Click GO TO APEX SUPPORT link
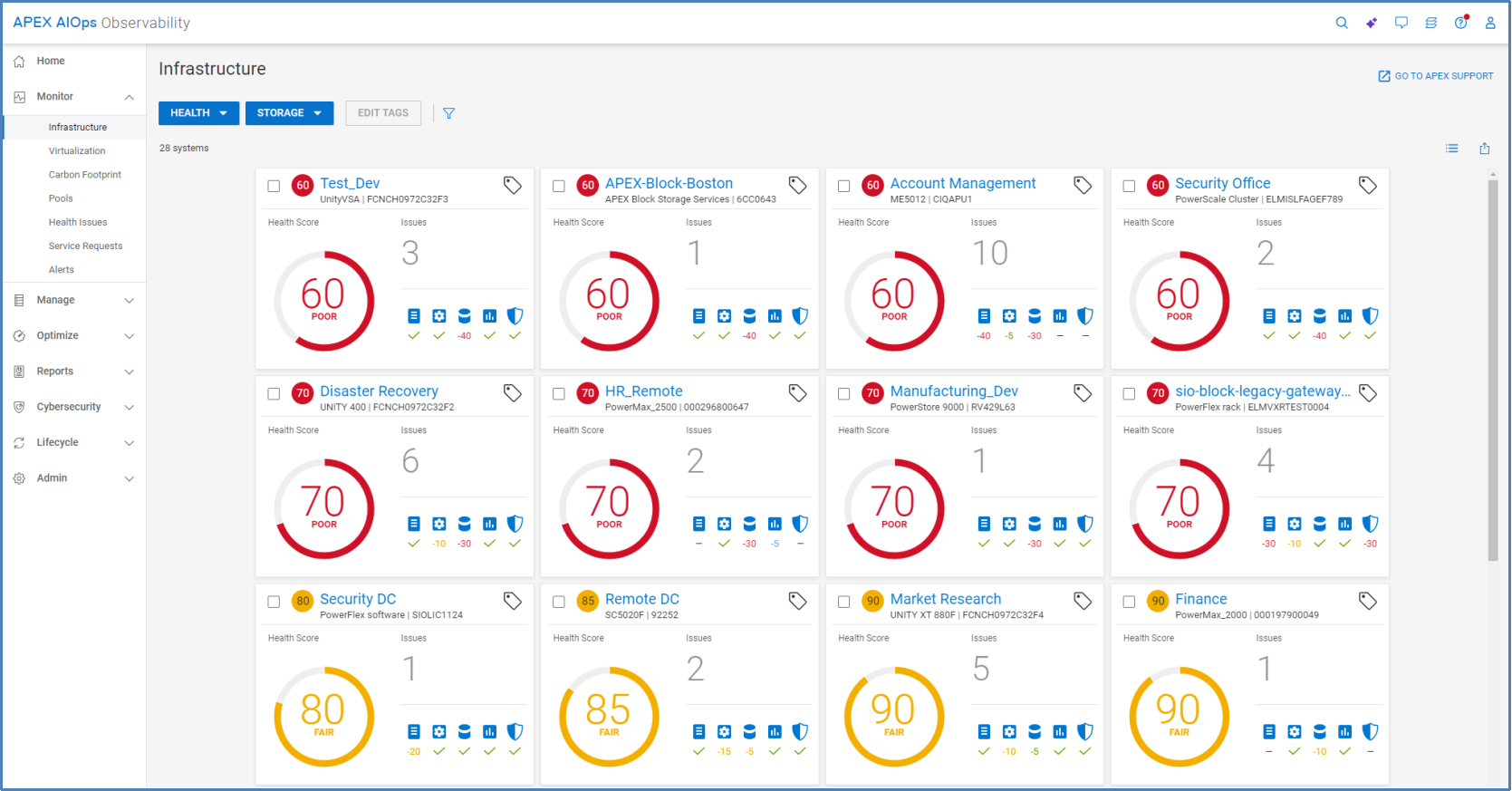Image resolution: width=1512 pixels, height=791 pixels. pos(1436,76)
